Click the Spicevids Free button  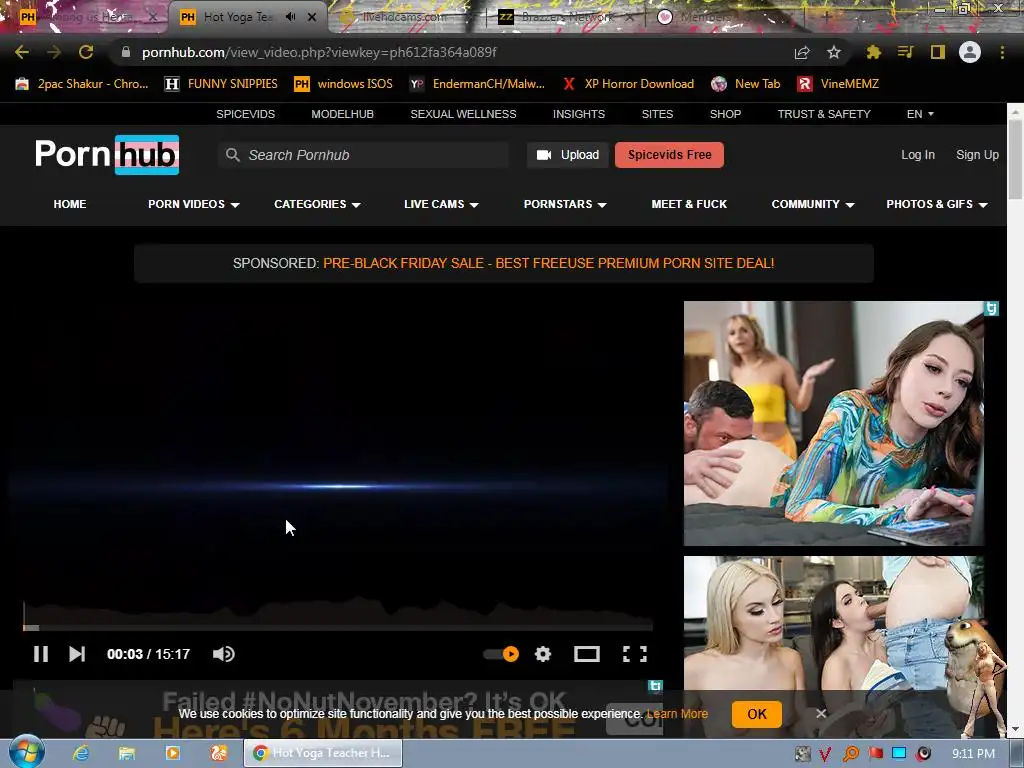(669, 155)
